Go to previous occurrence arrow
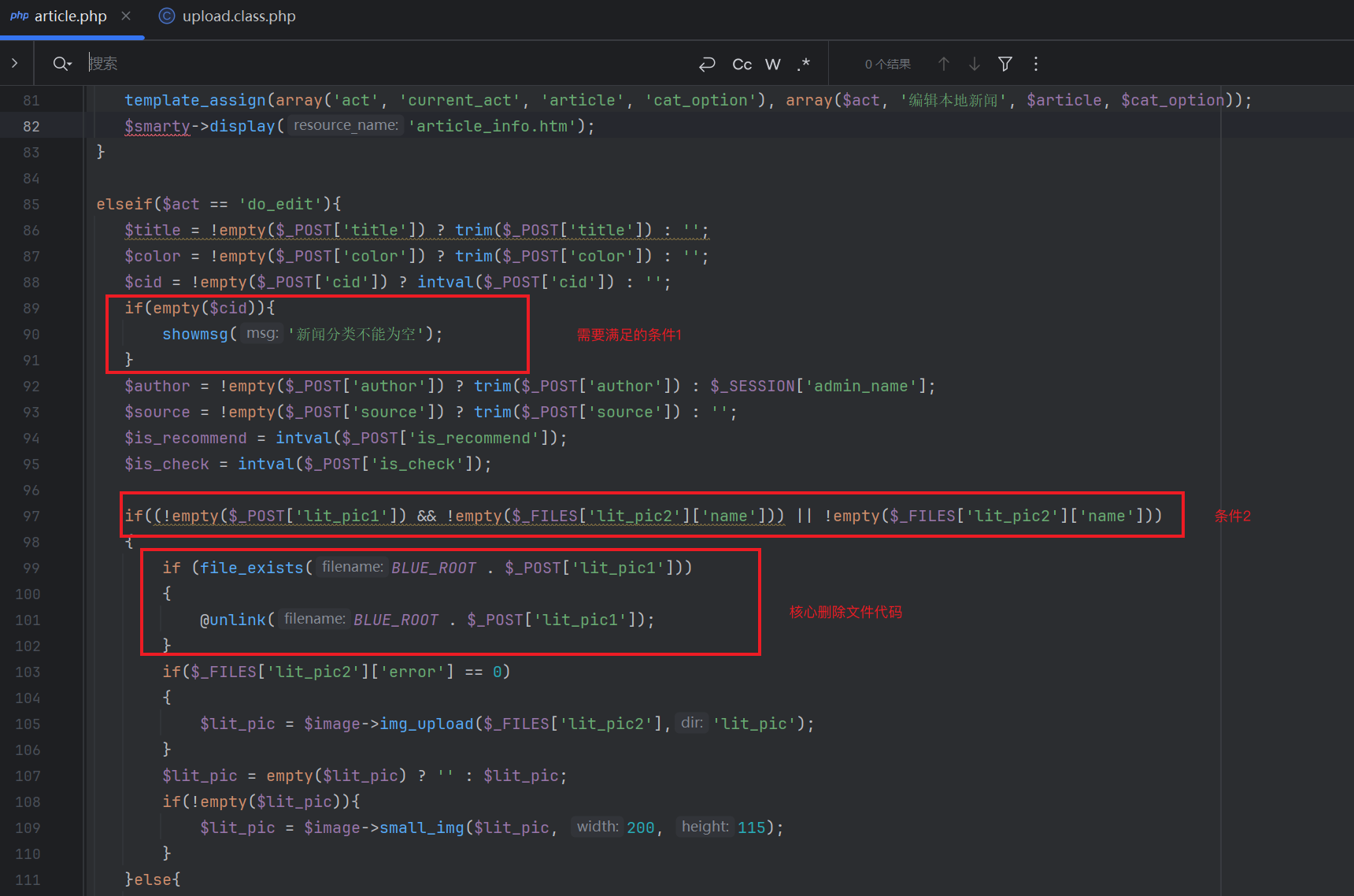Image resolution: width=1354 pixels, height=896 pixels. 944,64
